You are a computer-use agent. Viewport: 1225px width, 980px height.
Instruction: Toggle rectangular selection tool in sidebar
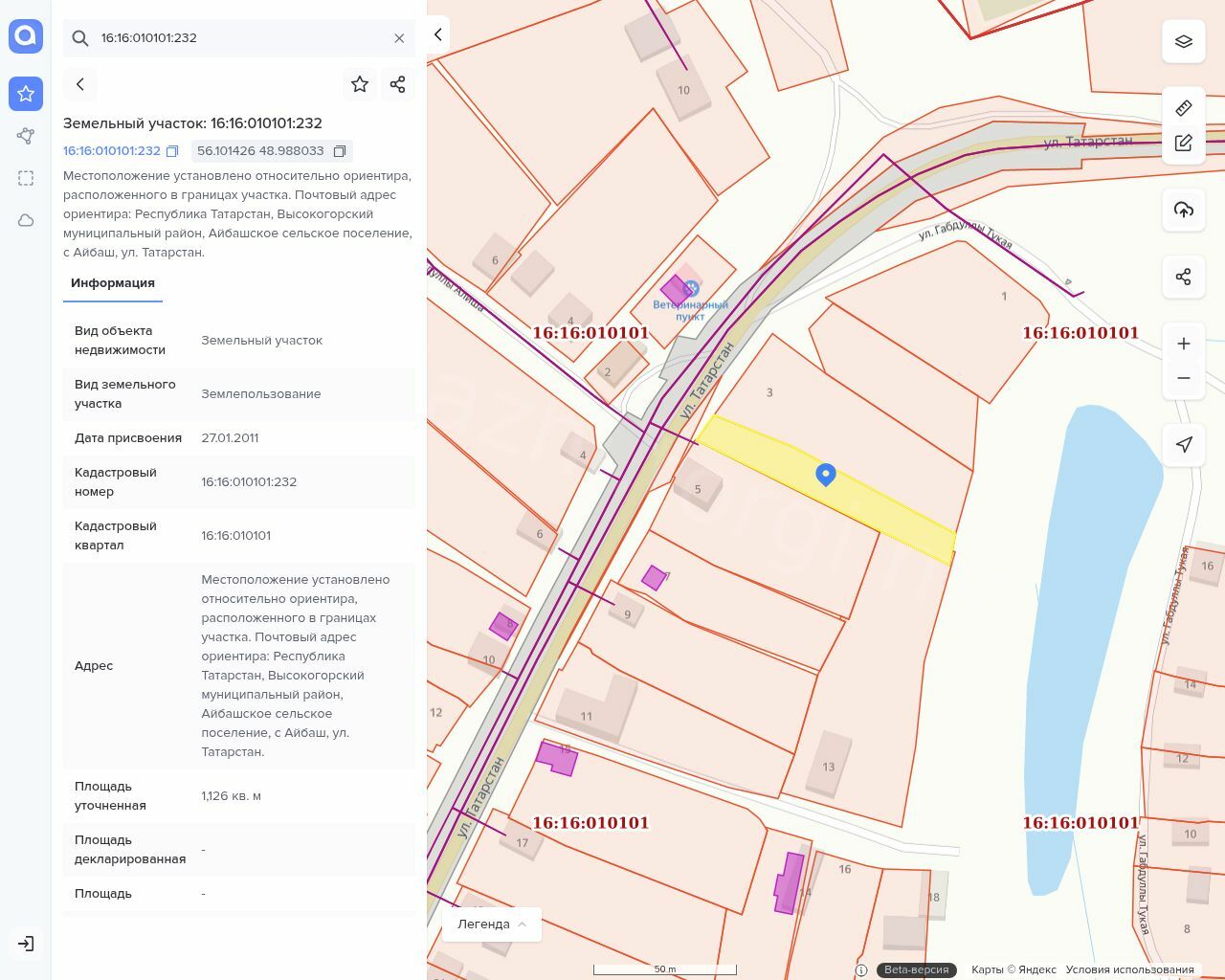pyautogui.click(x=26, y=178)
